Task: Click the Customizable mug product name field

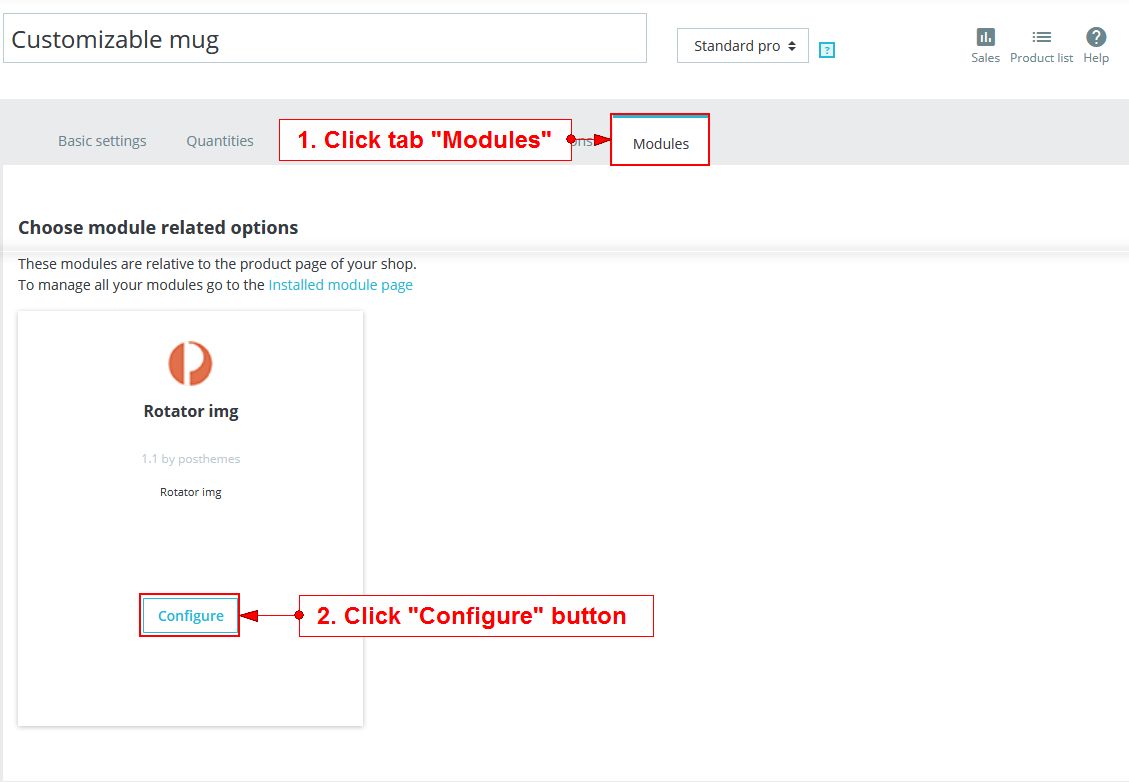Action: (x=325, y=39)
